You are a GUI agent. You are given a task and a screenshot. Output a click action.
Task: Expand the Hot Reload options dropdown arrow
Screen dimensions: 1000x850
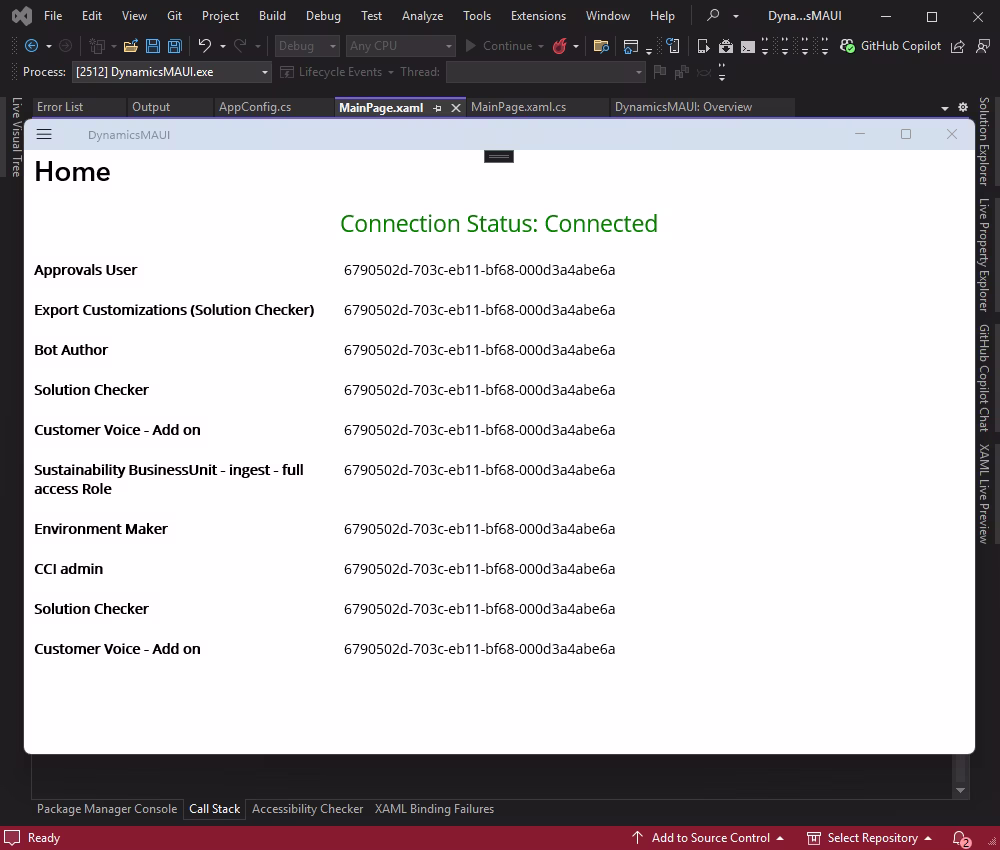pyautogui.click(x=576, y=47)
